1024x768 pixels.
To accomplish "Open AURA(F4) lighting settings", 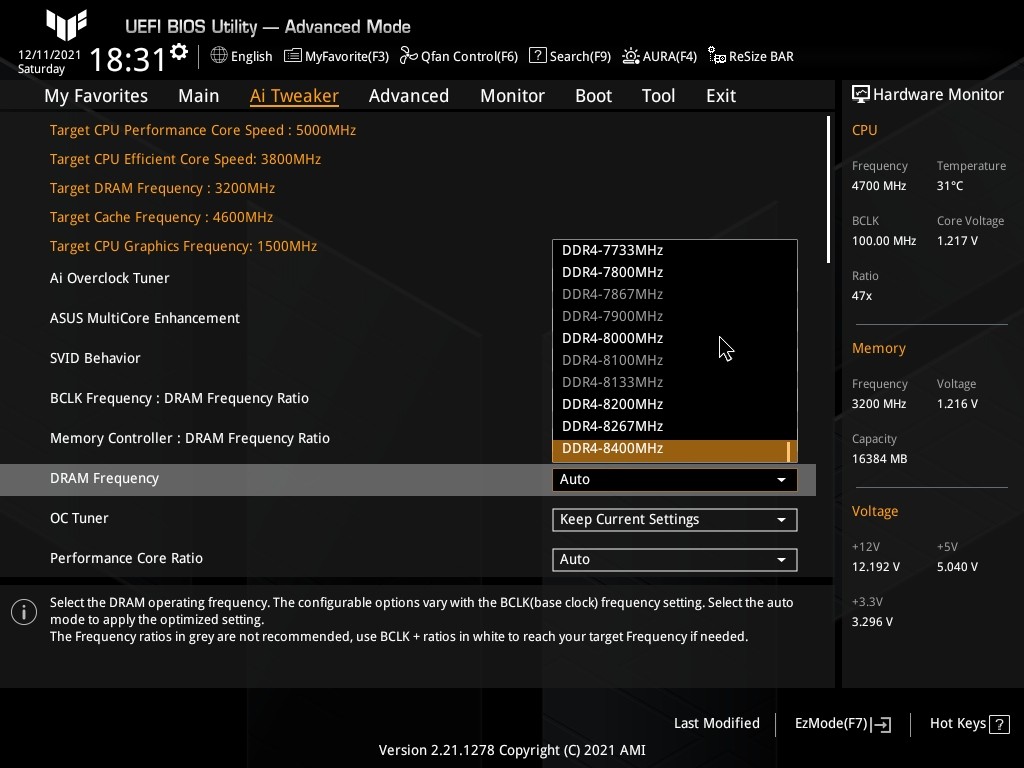I will 659,56.
